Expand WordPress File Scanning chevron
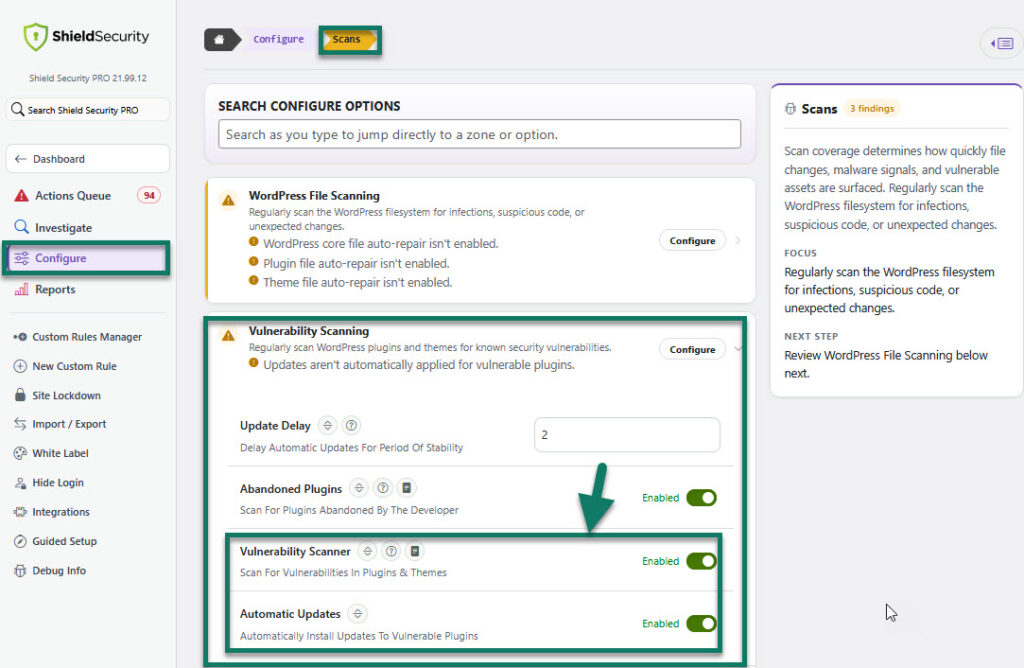The width and height of the screenshot is (1024, 668). (738, 240)
